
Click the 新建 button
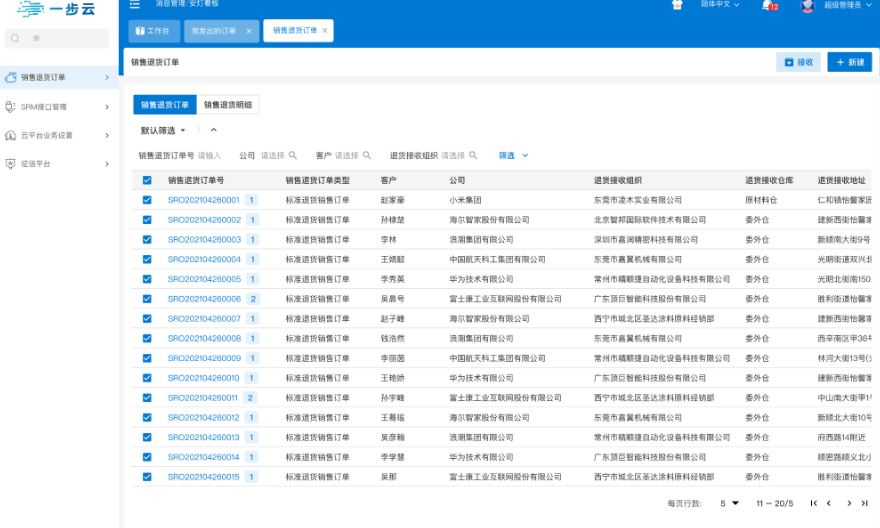(x=849, y=62)
